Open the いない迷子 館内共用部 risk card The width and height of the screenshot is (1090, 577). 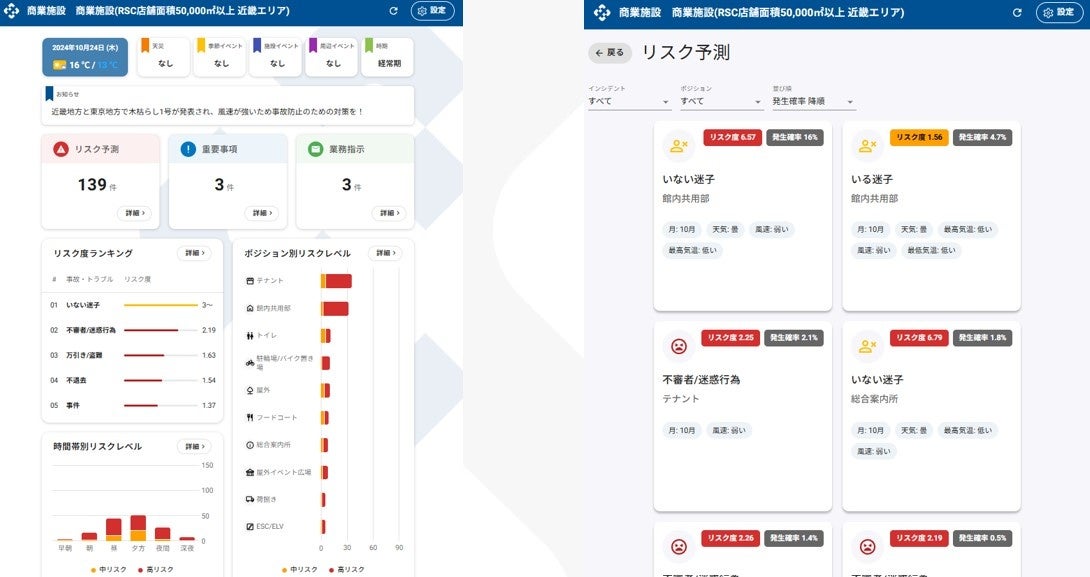(x=742, y=216)
